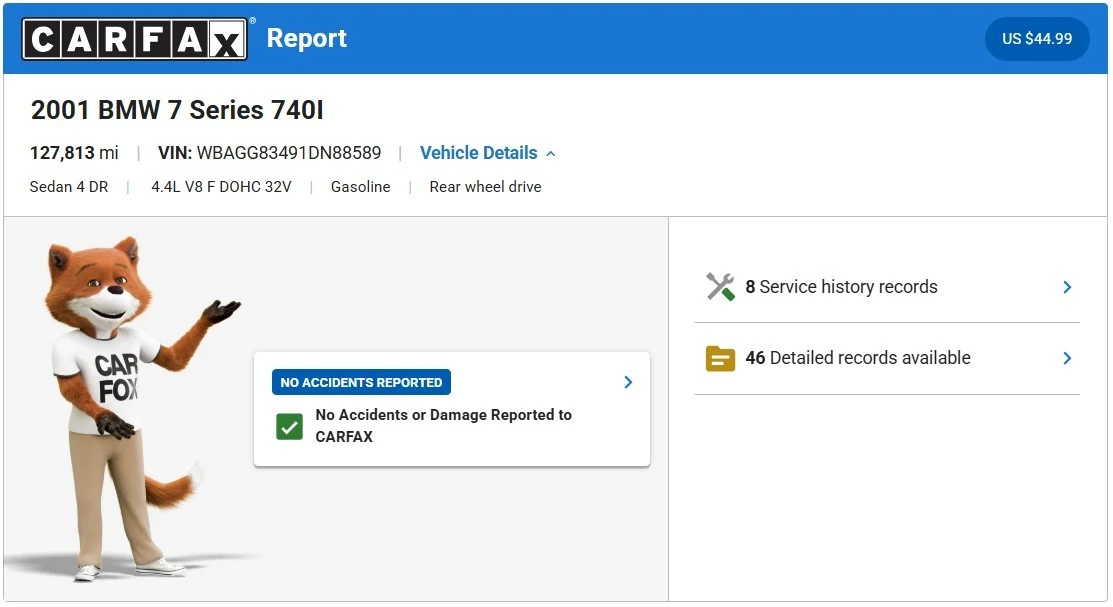Click the detailed records folder icon
Screen dimensions: 1113x607
coord(720,359)
